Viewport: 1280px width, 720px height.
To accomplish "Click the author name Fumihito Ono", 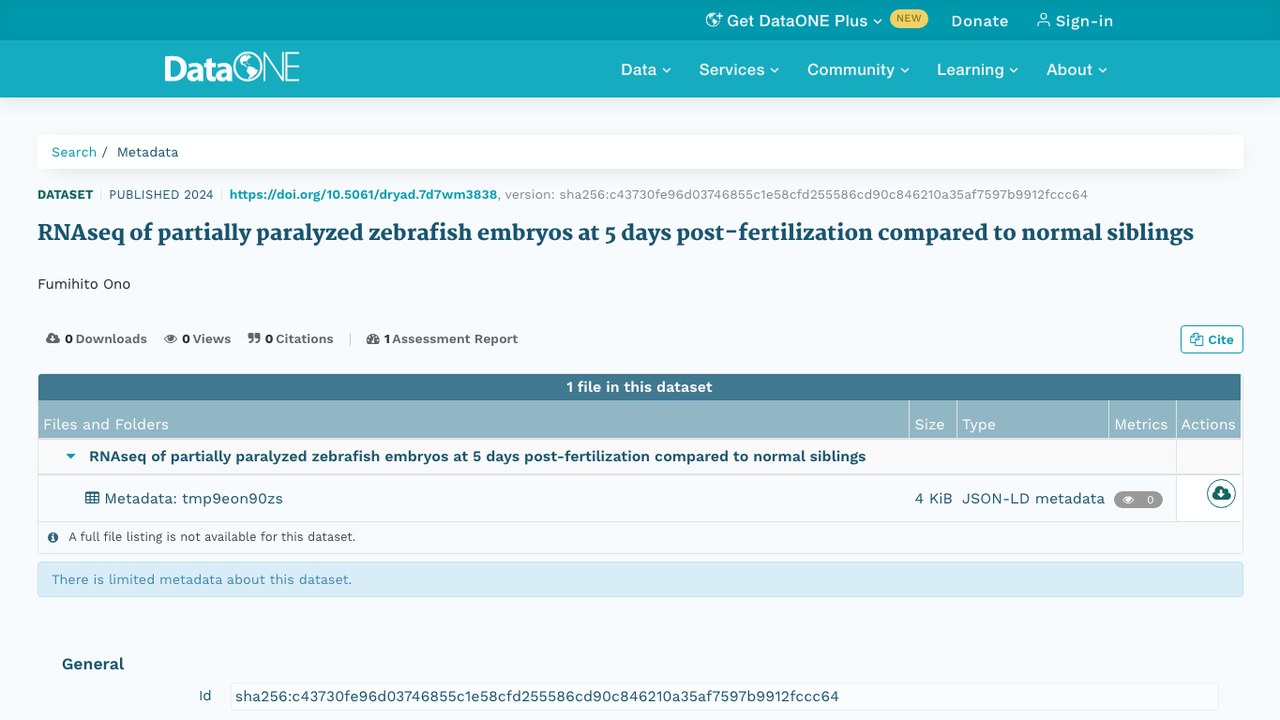I will click(84, 284).
